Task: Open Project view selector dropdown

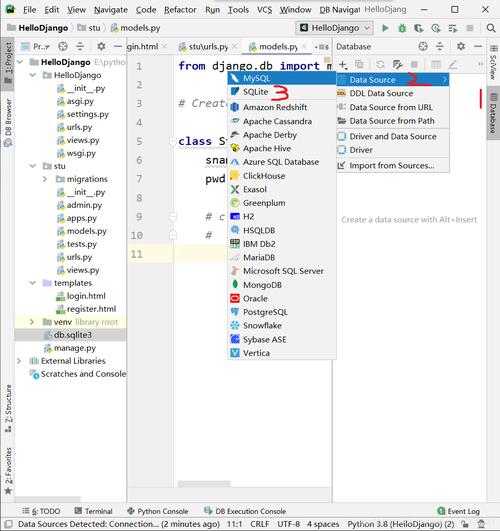Action: [x=35, y=46]
